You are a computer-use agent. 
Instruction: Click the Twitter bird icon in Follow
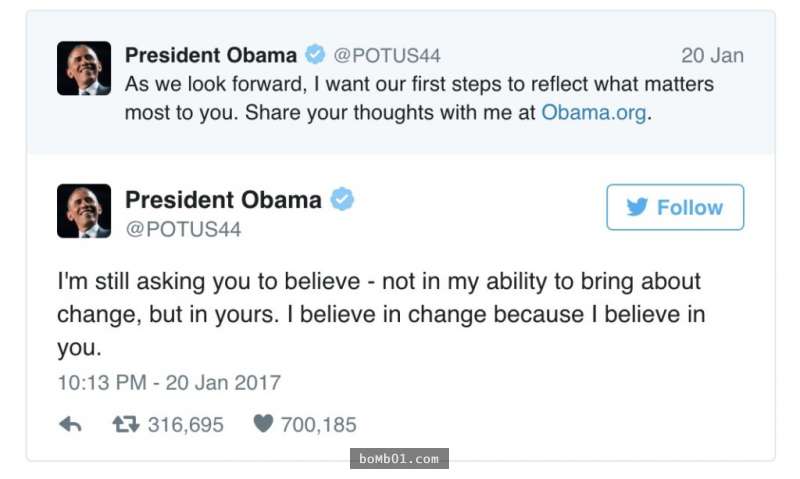(x=637, y=207)
